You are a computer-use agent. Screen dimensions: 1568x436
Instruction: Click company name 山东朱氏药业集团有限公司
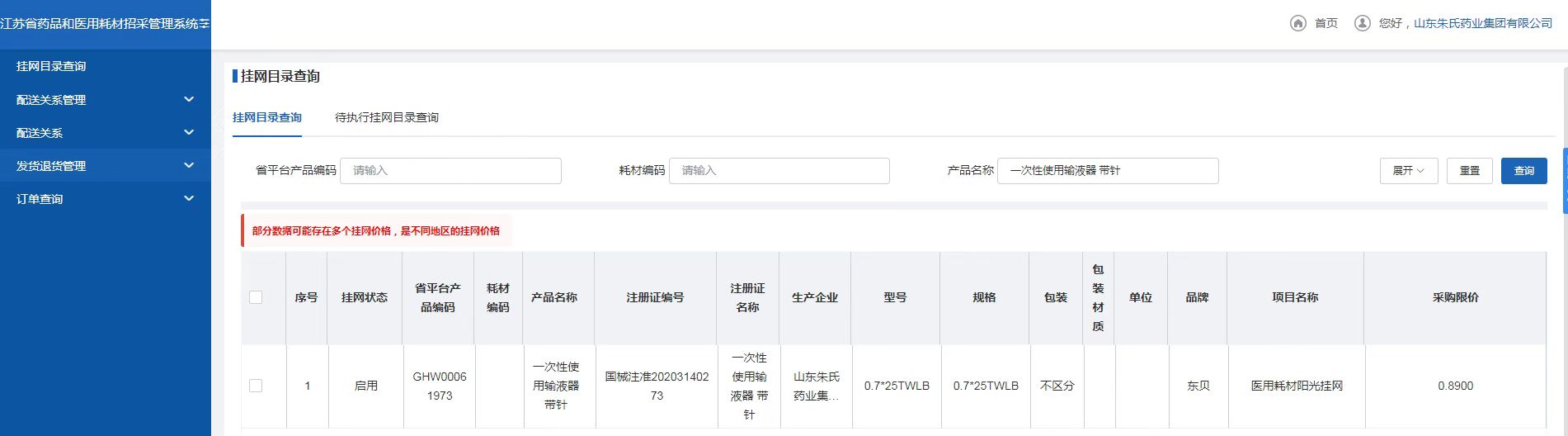(x=1482, y=23)
